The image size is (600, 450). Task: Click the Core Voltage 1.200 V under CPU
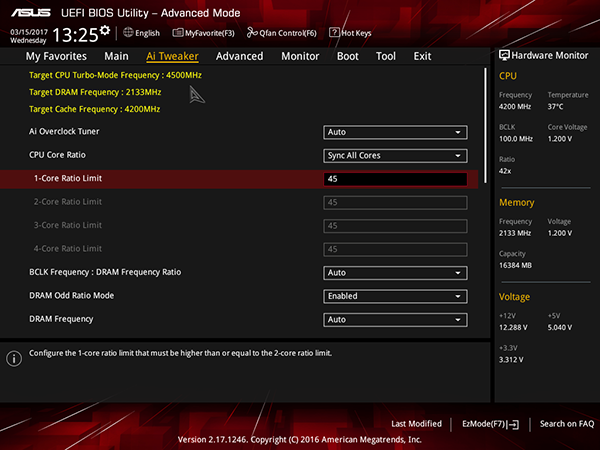pos(560,139)
